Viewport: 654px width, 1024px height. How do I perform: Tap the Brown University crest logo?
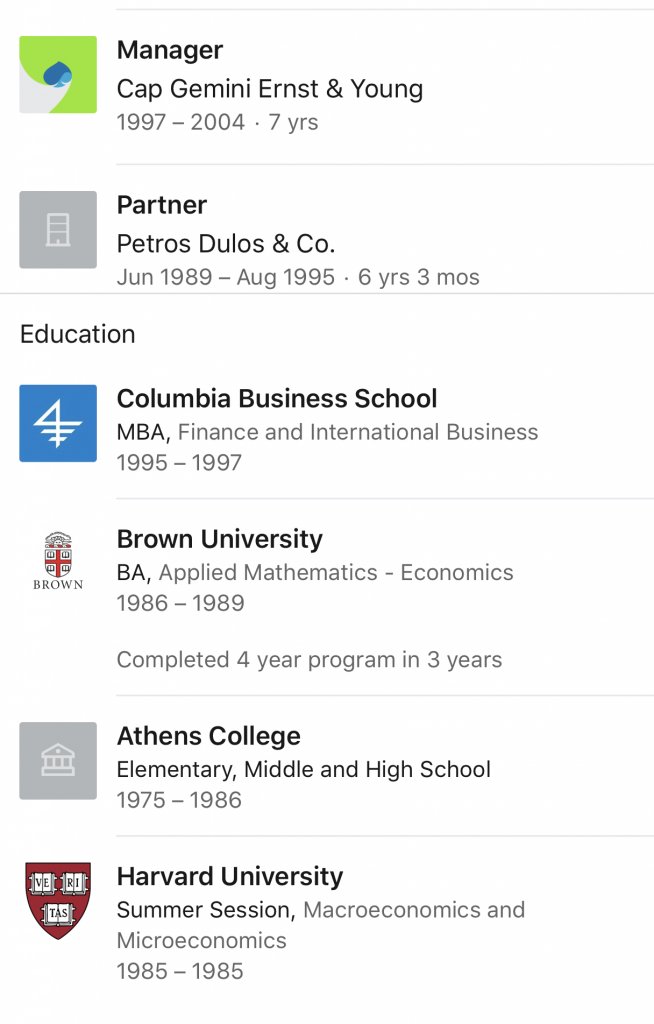pyautogui.click(x=58, y=561)
